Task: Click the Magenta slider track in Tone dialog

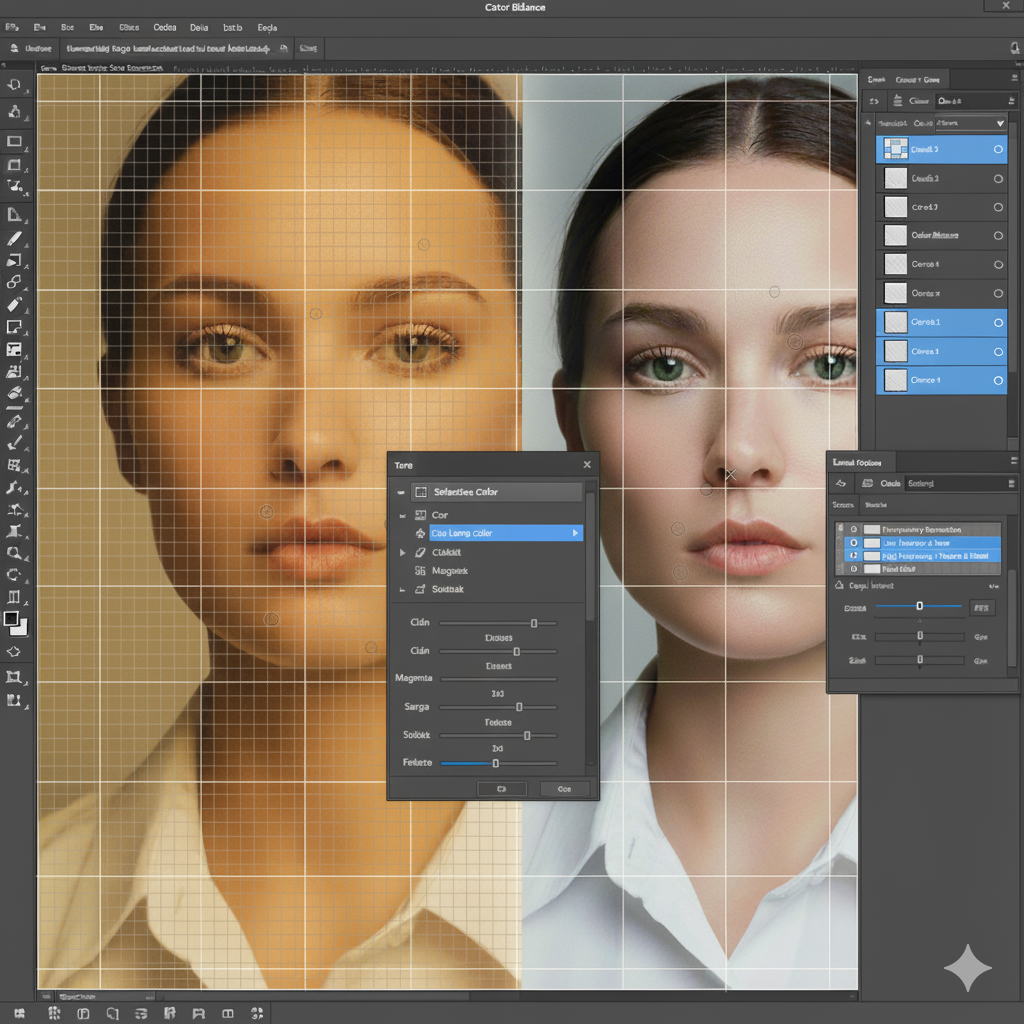Action: click(498, 679)
